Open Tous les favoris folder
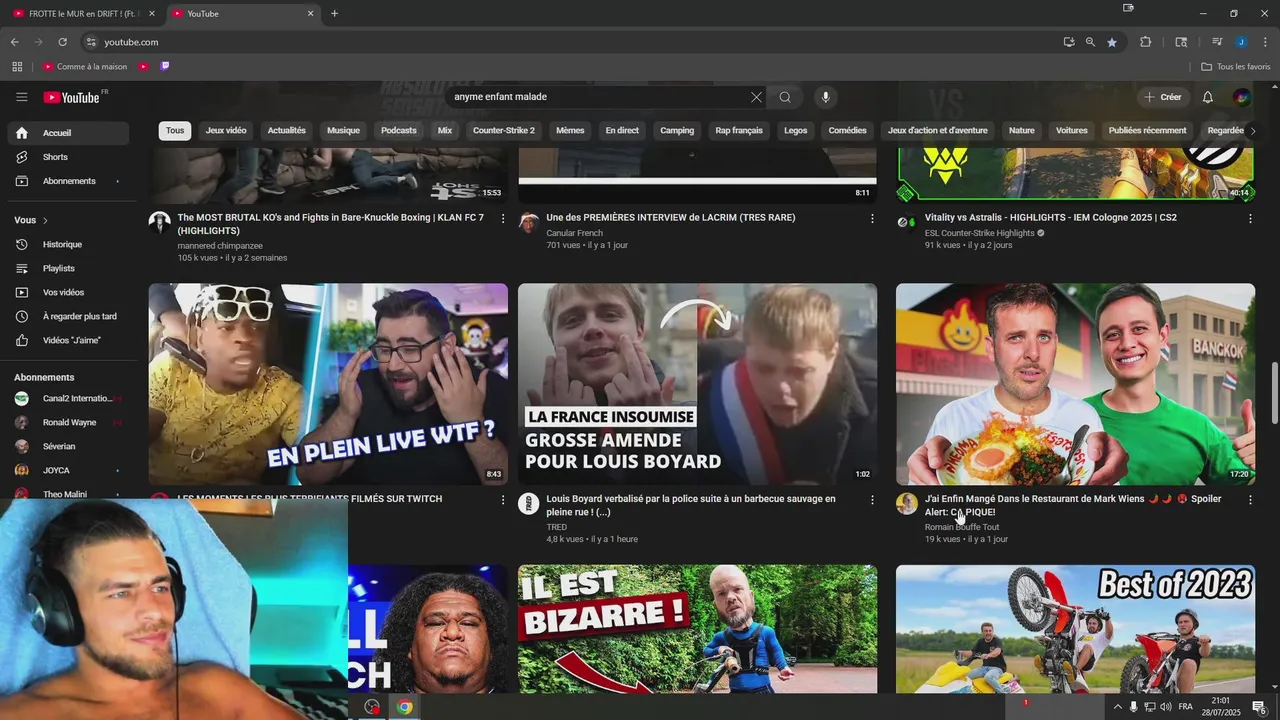Viewport: 1280px width, 720px height. click(x=1236, y=67)
